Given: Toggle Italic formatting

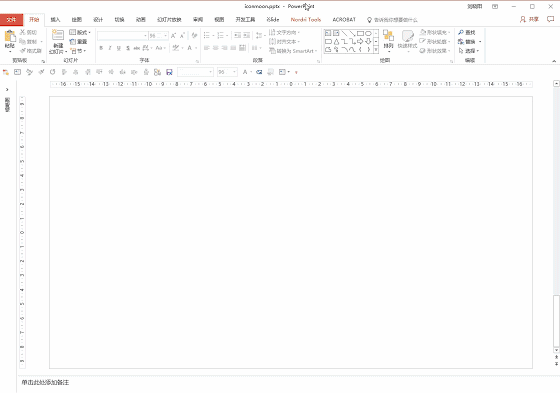Looking at the screenshot, I should pos(110,48).
